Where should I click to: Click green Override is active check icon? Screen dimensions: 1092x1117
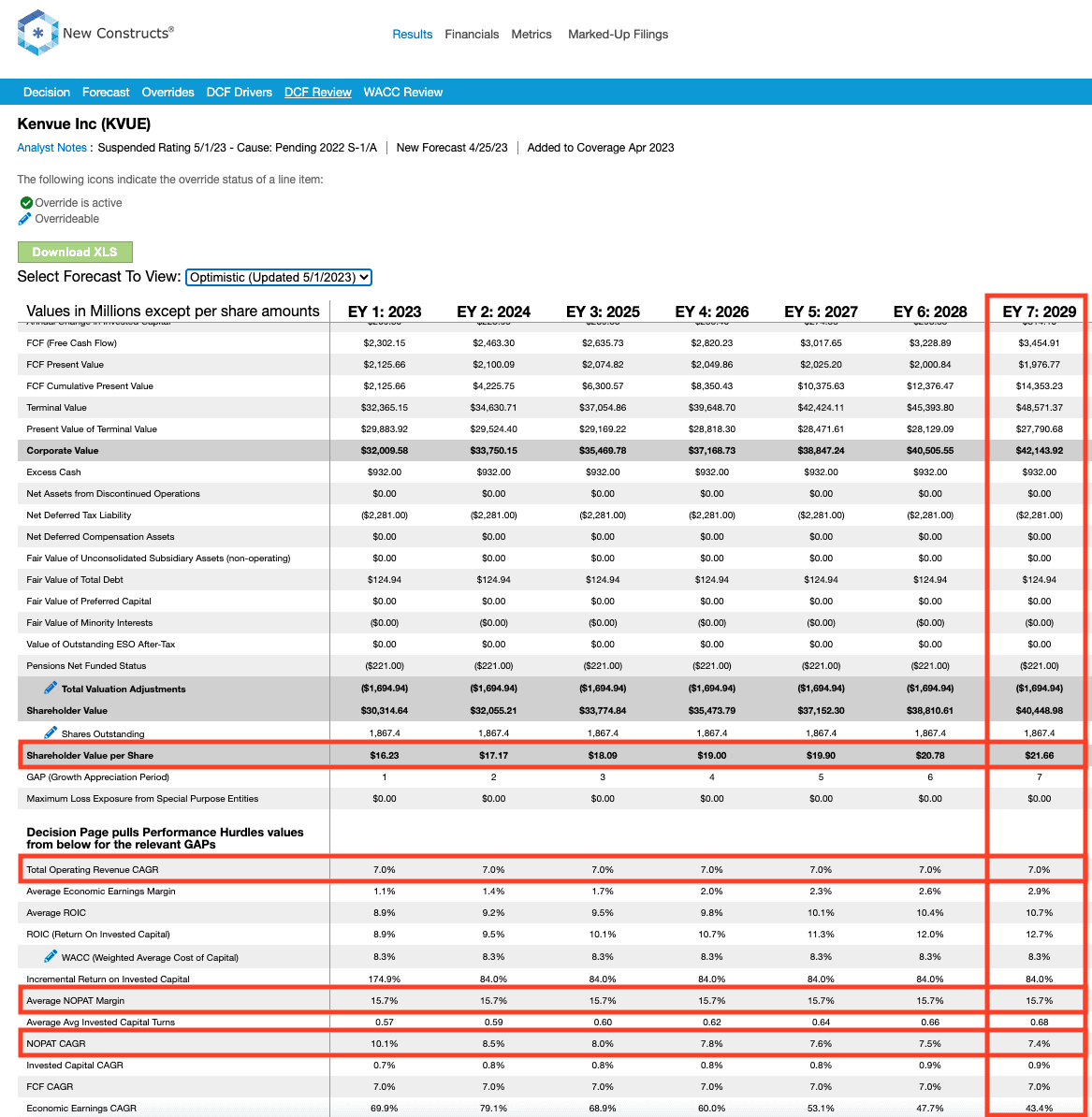(x=26, y=203)
